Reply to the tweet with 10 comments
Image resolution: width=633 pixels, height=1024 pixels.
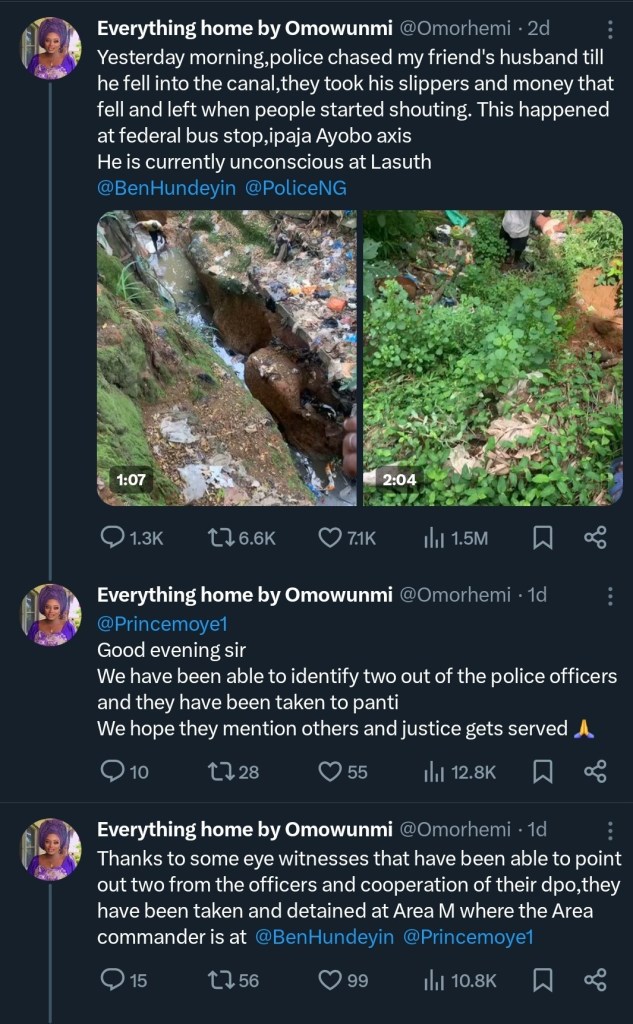pyautogui.click(x=114, y=771)
